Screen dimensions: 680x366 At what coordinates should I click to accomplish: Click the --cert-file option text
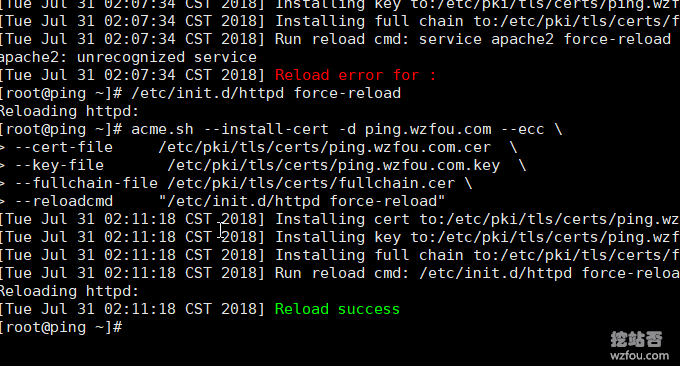tap(64, 147)
